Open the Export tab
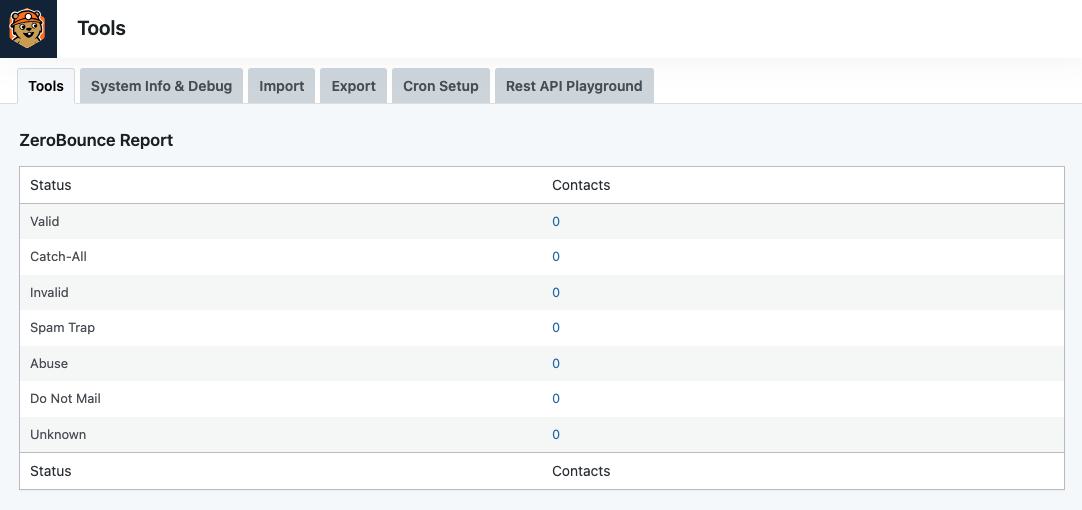The image size is (1082, 510). coord(353,86)
